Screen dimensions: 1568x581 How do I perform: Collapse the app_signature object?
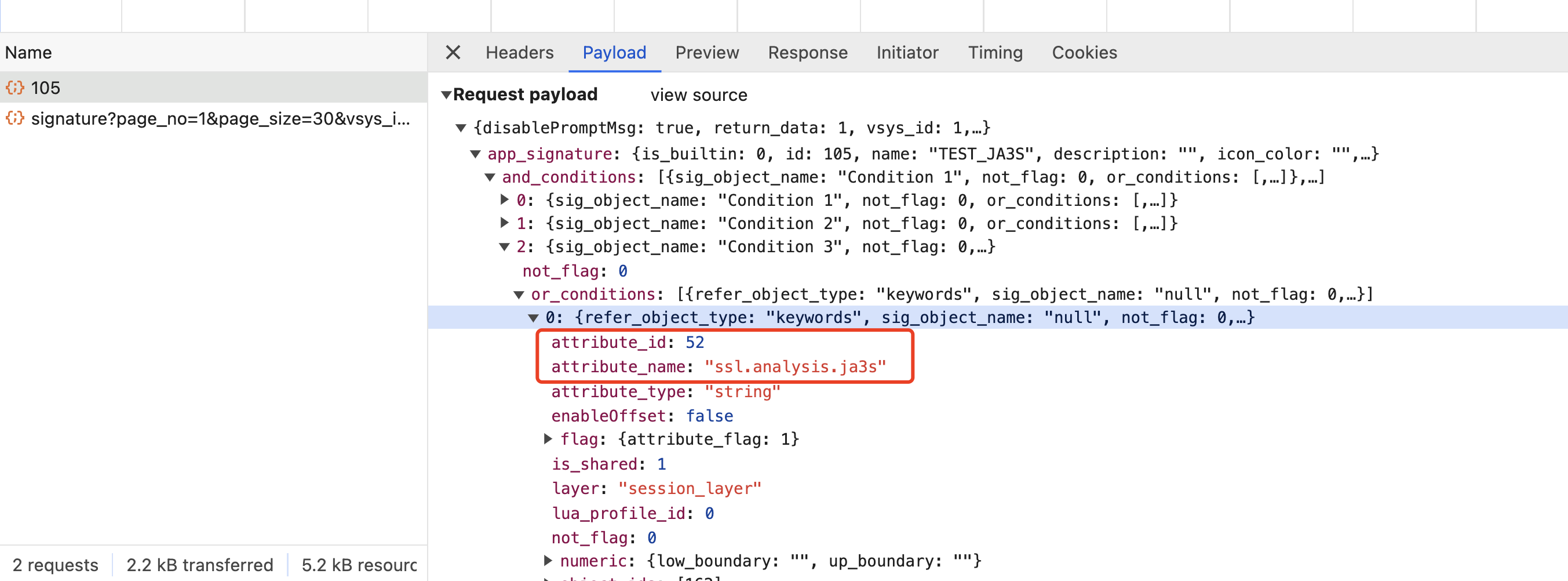tap(475, 154)
